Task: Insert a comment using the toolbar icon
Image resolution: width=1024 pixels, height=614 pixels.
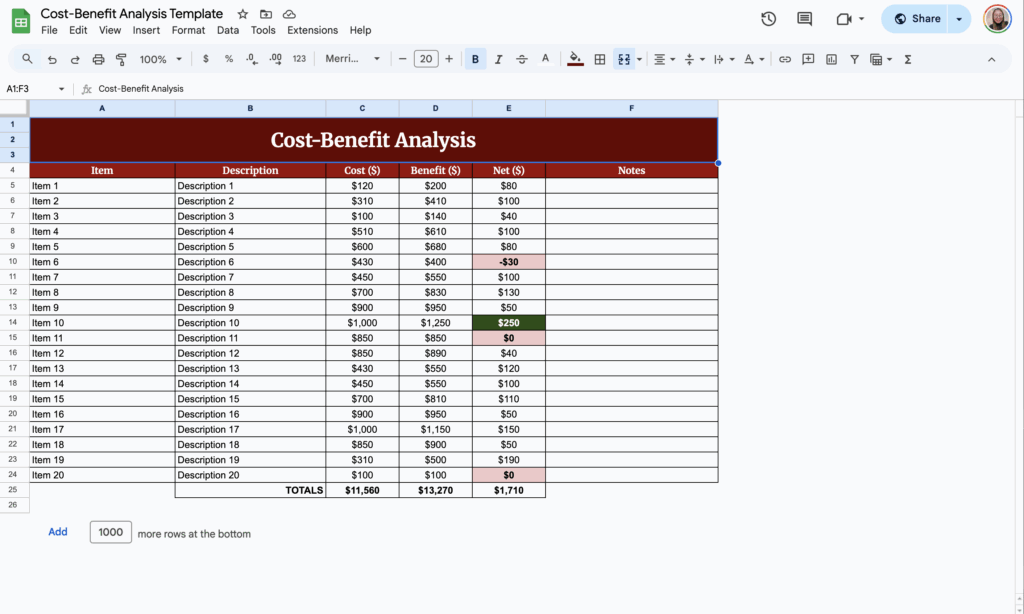Action: click(808, 59)
